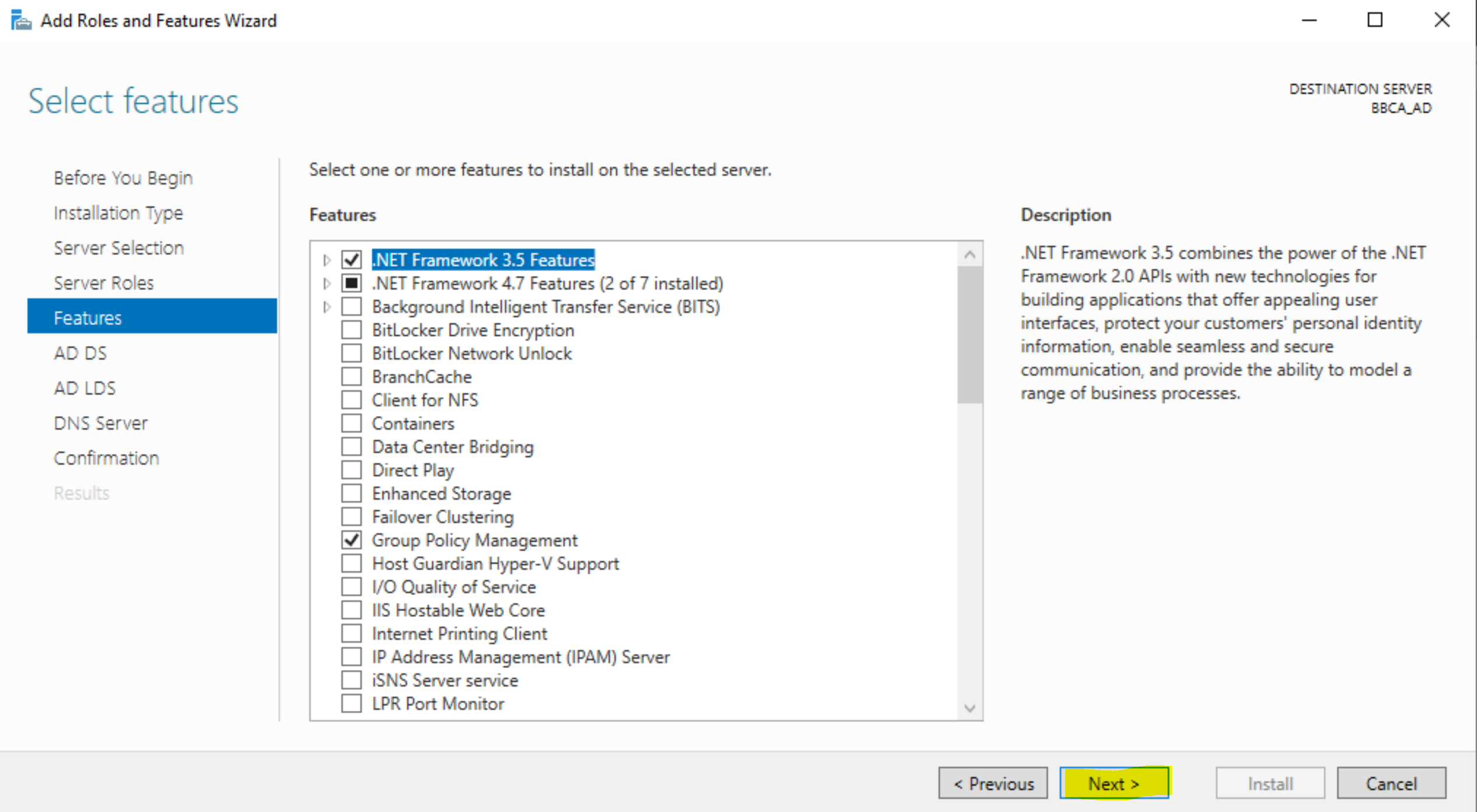Image resolution: width=1477 pixels, height=812 pixels.
Task: Click the wizard icon in title bar
Action: [x=21, y=20]
